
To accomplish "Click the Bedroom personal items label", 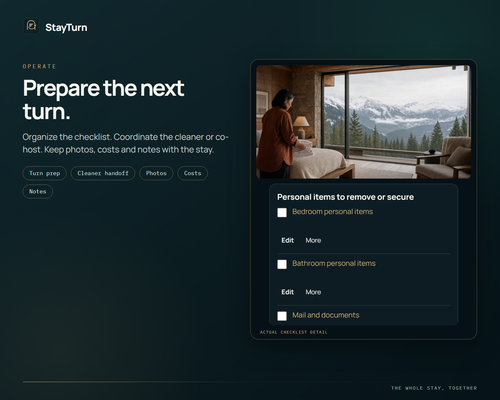I will [332, 212].
